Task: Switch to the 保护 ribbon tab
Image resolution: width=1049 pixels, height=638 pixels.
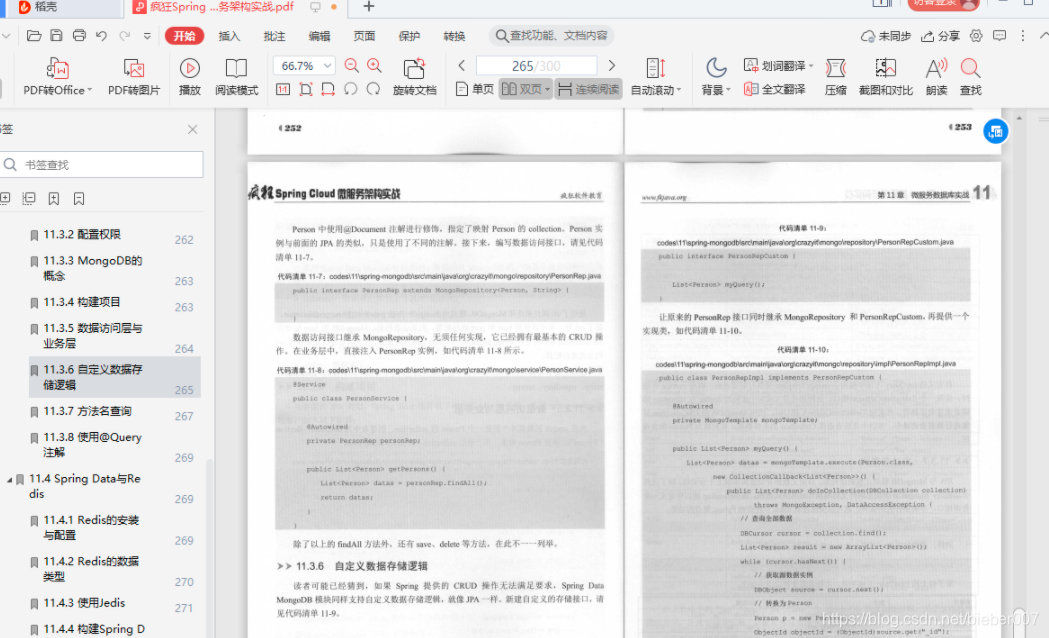Action: (409, 36)
